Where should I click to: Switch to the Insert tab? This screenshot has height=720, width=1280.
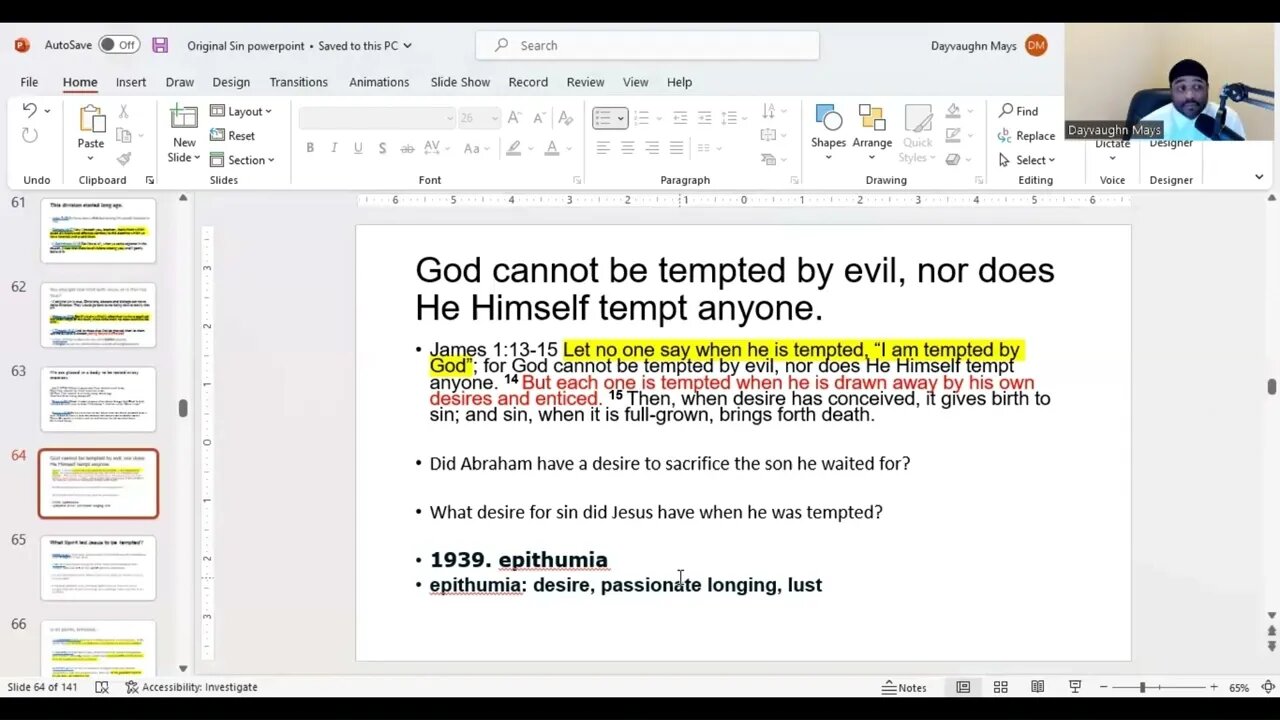[x=131, y=82]
